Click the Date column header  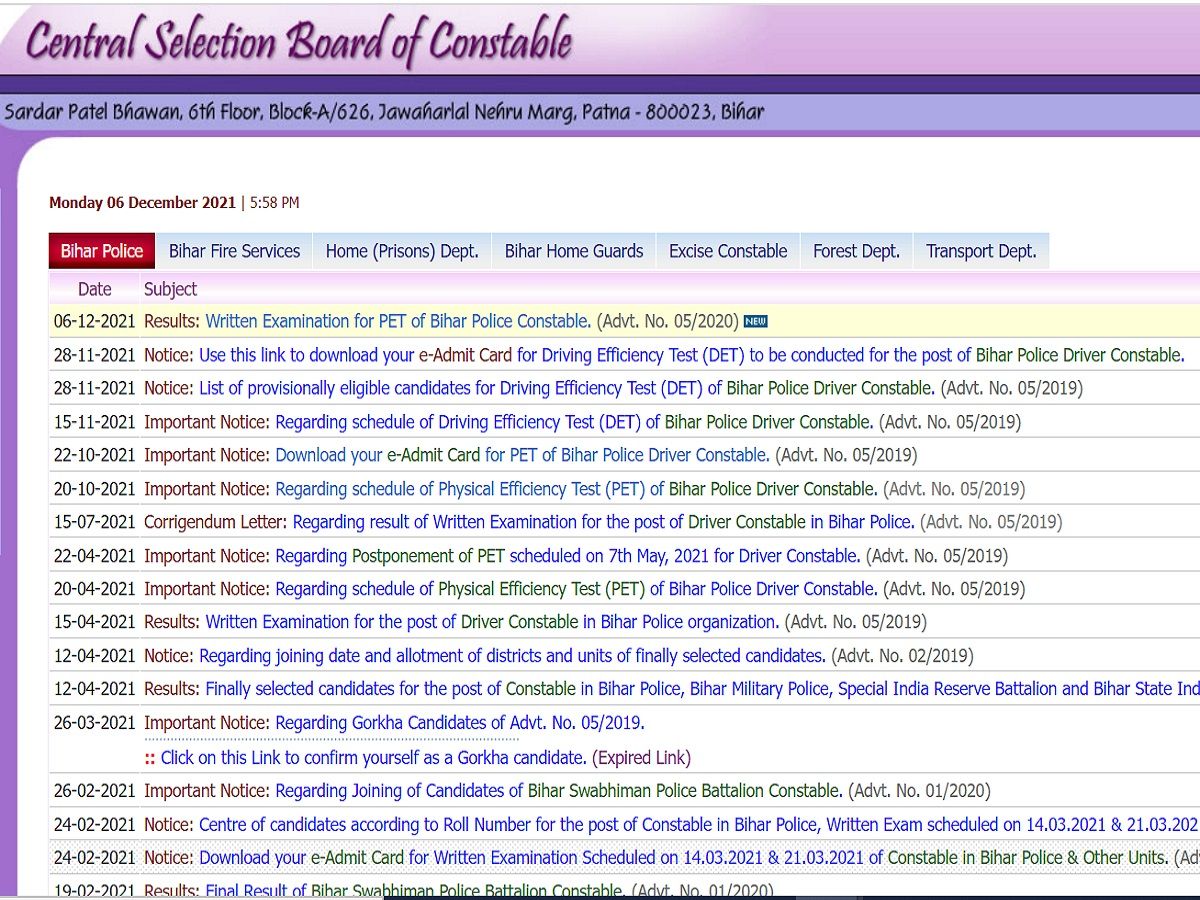(x=95, y=289)
